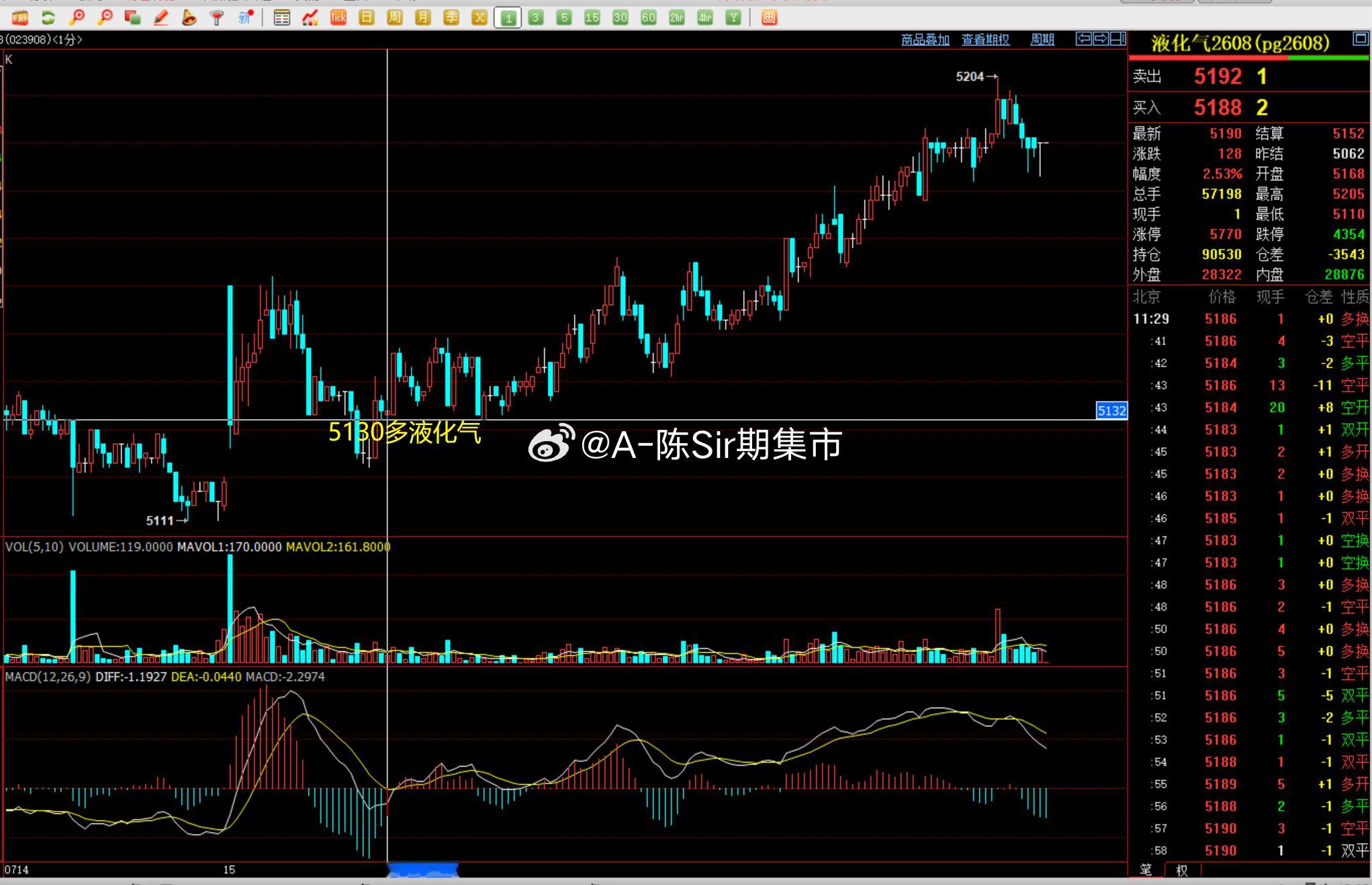The height and width of the screenshot is (885, 1372).
Task: Click the green refresh arrows icon
Action: tap(48, 17)
